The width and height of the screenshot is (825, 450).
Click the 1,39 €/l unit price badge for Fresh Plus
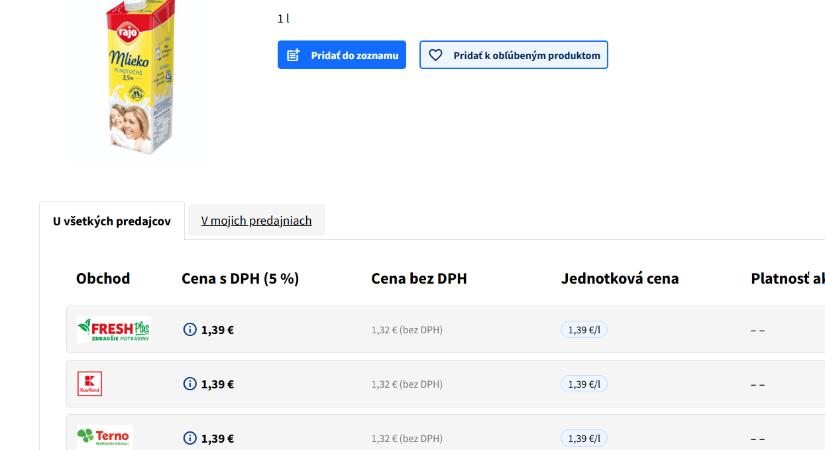point(584,330)
